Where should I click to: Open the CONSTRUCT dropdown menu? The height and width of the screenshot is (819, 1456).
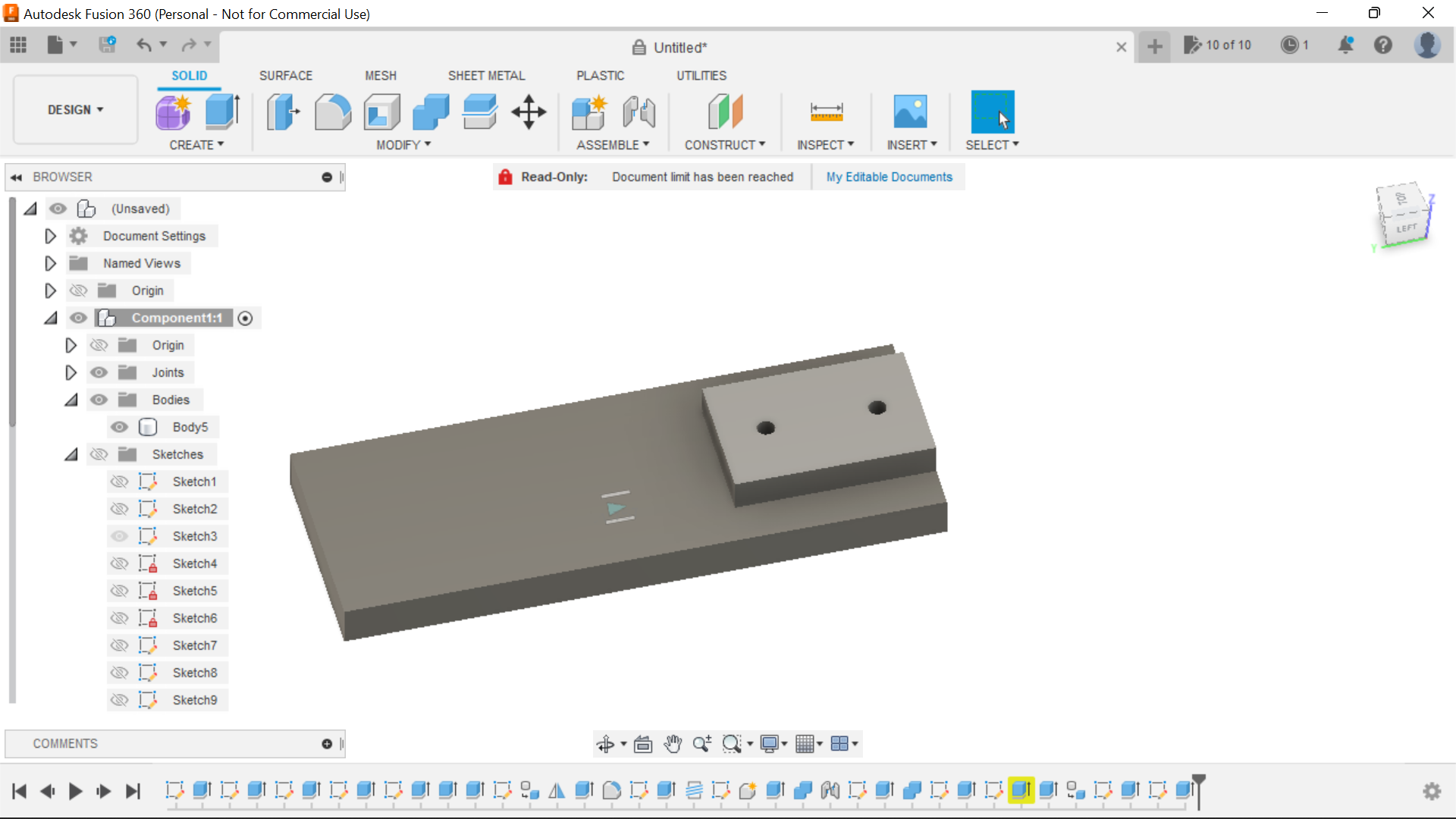[x=725, y=145]
